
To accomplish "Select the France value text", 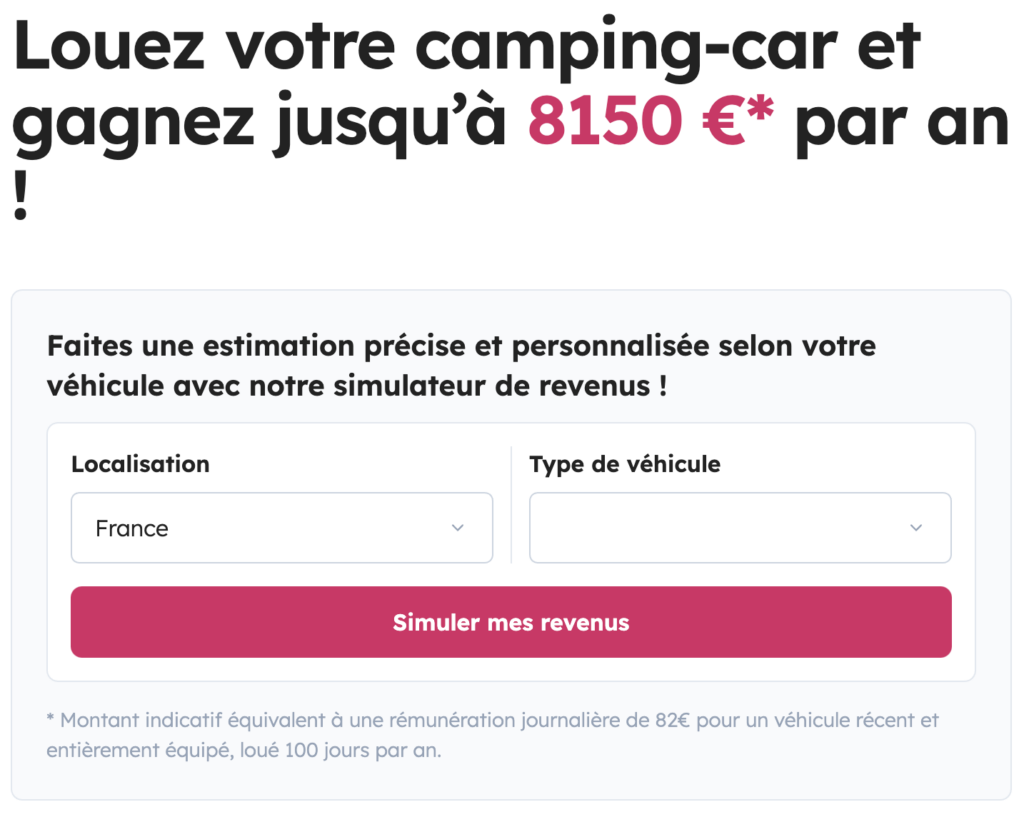I will [132, 528].
